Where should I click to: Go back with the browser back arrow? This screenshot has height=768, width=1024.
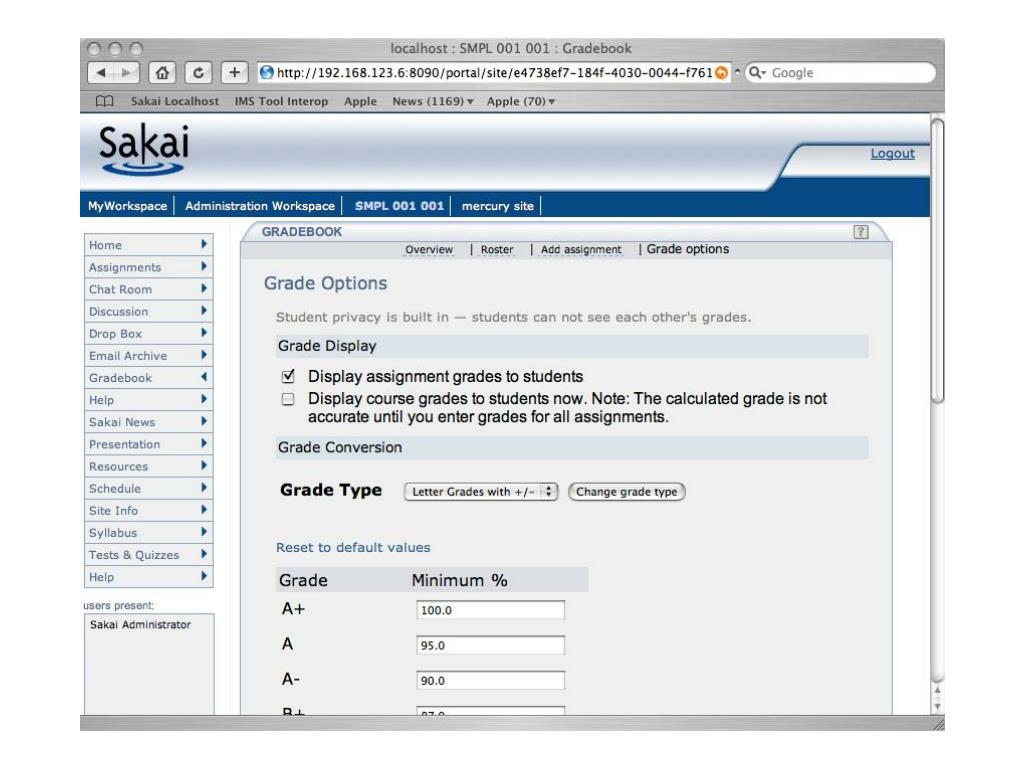pyautogui.click(x=101, y=72)
